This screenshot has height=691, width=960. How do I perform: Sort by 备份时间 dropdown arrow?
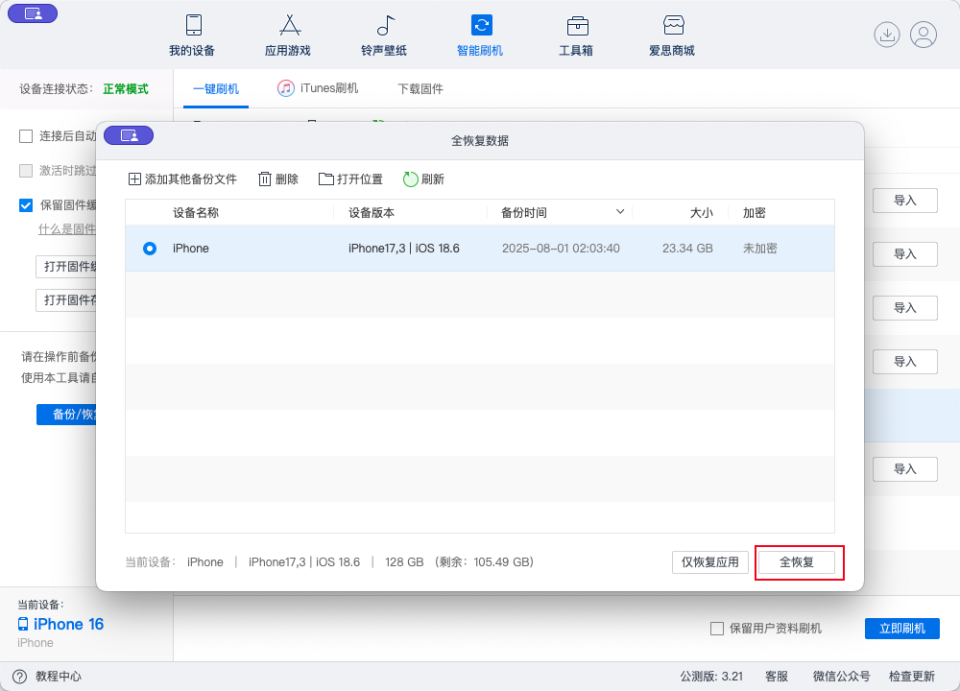point(620,212)
